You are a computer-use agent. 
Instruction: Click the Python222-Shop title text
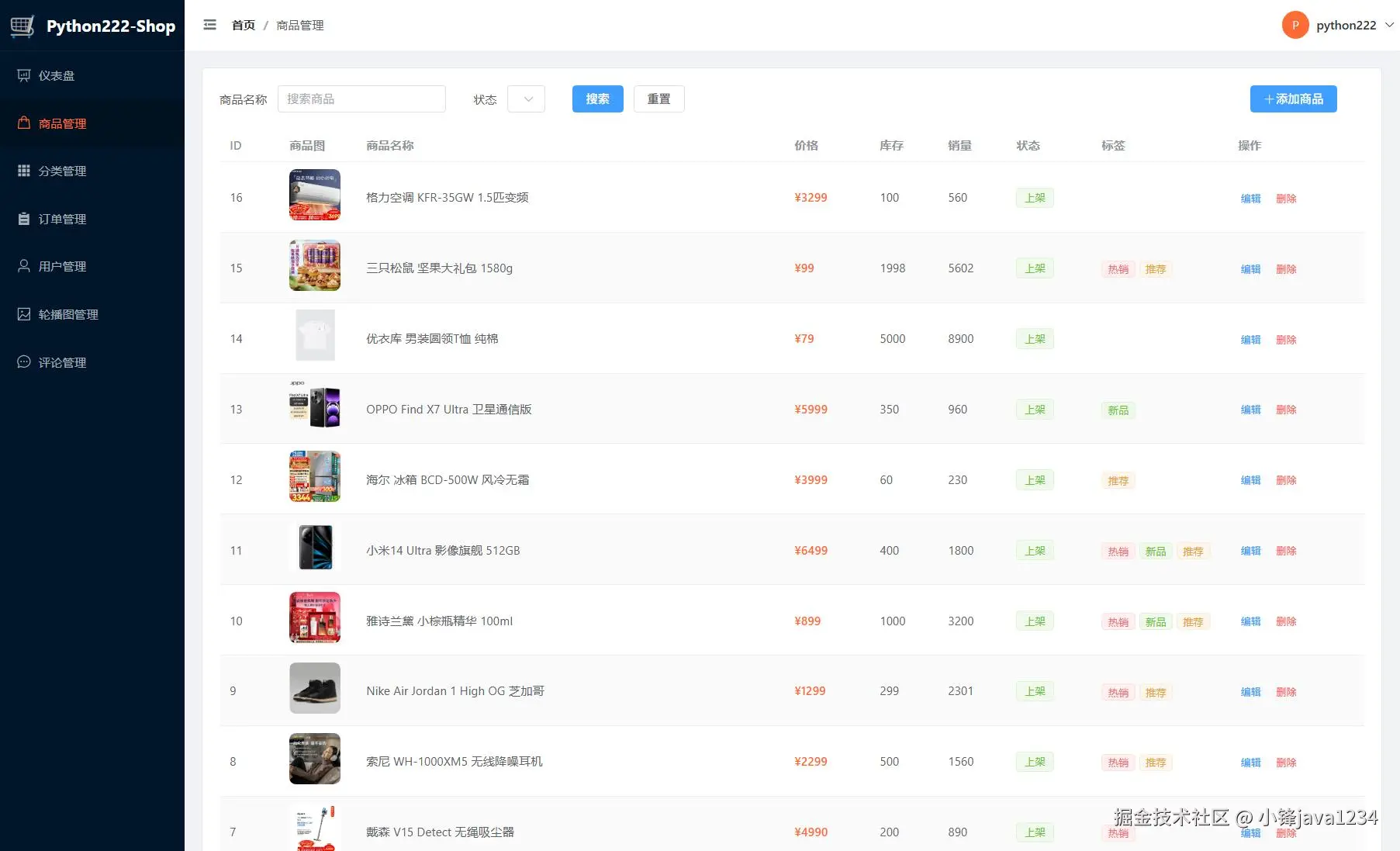click(111, 26)
